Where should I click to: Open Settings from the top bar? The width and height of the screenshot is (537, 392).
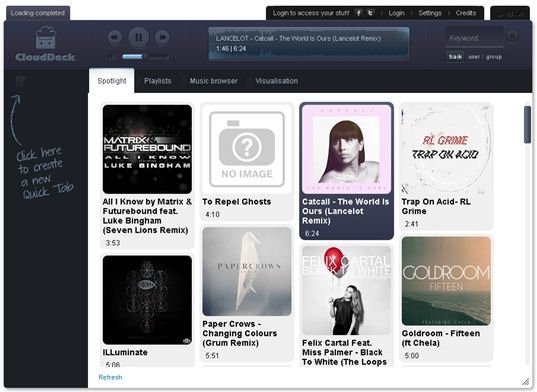430,13
